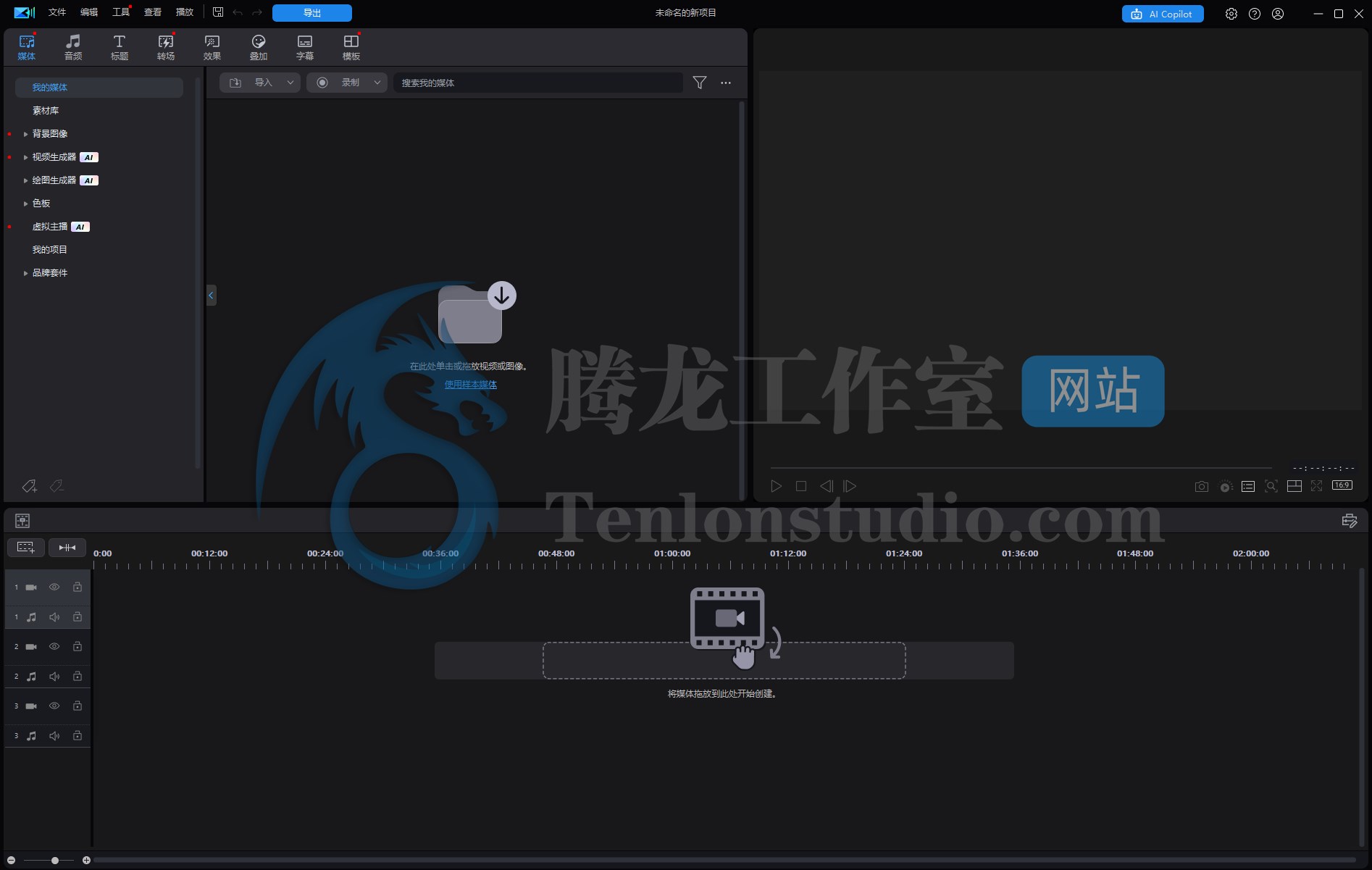Expand the 色板 tree node
This screenshot has height=870, width=1372.
(x=25, y=204)
